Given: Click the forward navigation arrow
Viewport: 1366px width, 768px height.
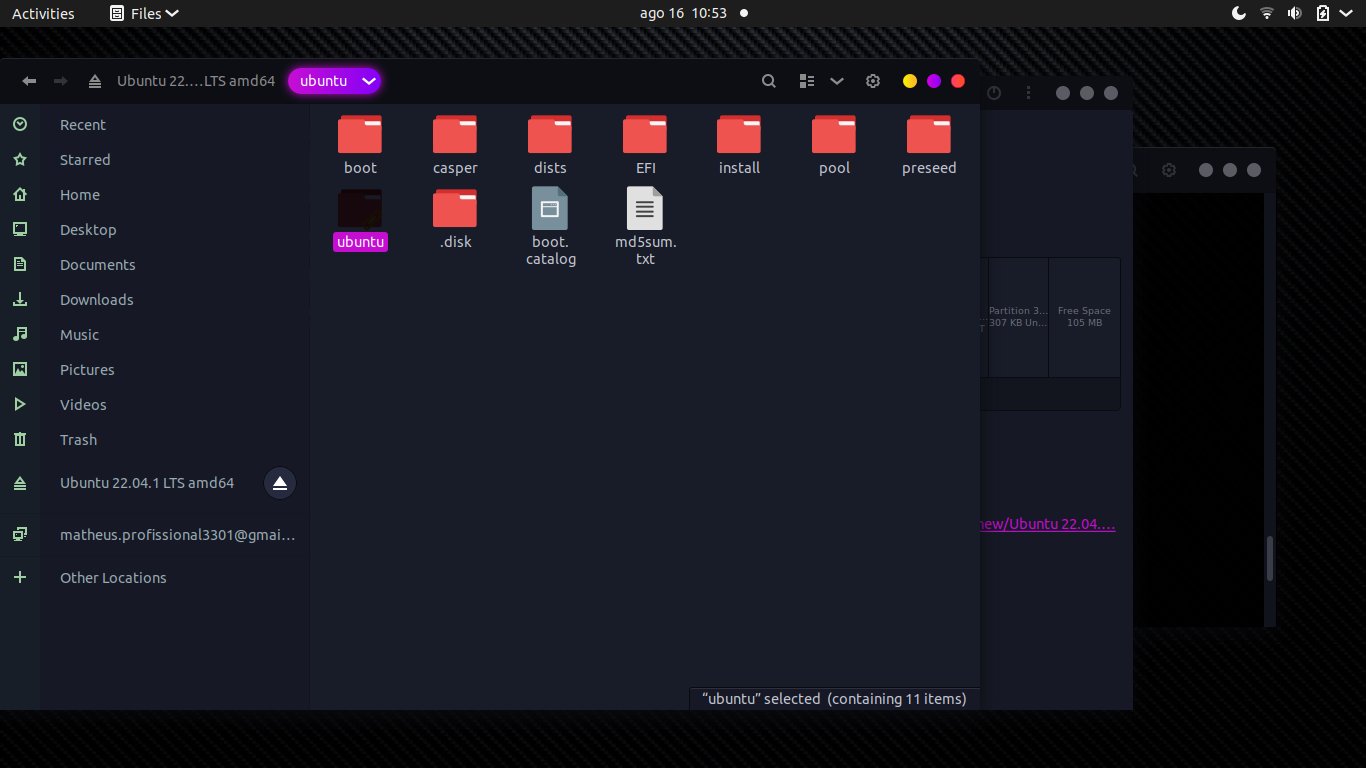Looking at the screenshot, I should tap(60, 81).
